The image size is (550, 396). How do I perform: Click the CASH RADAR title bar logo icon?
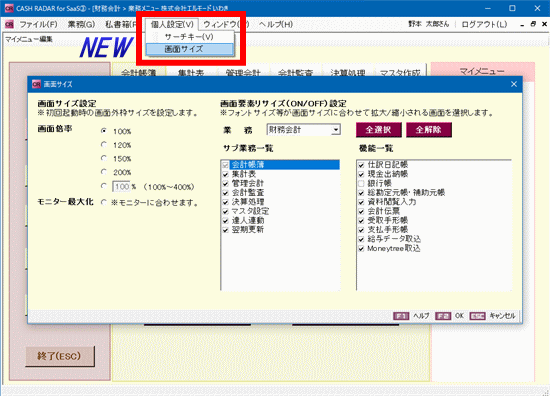9,8
